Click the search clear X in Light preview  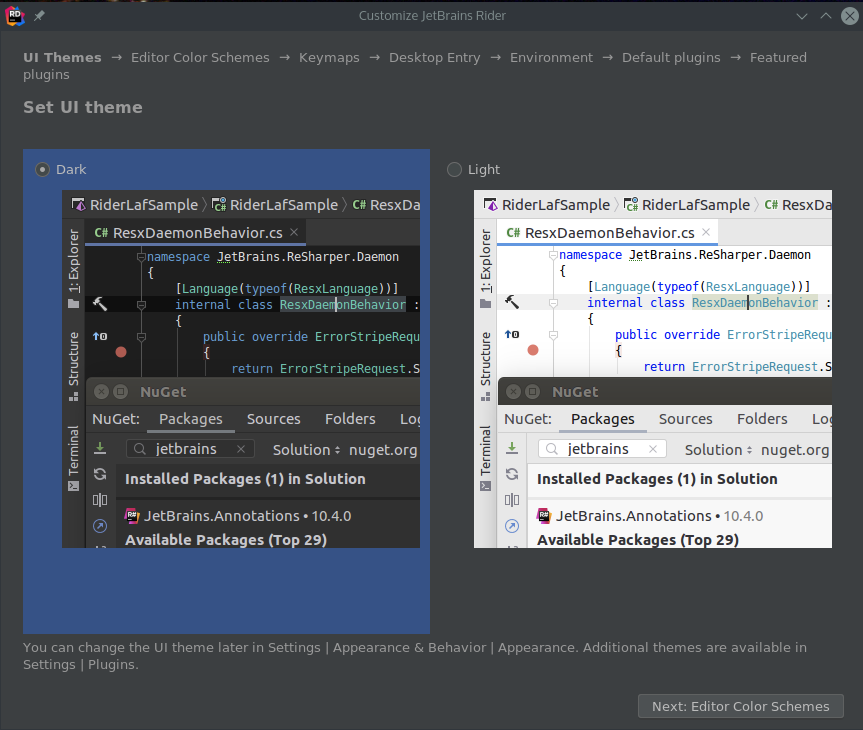(653, 449)
